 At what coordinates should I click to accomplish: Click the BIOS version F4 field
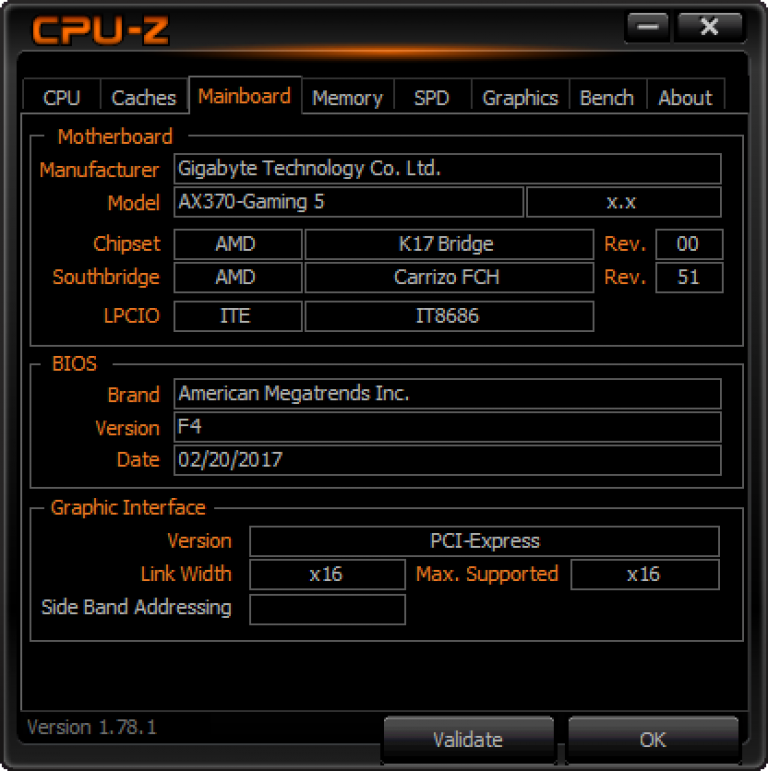point(447,426)
